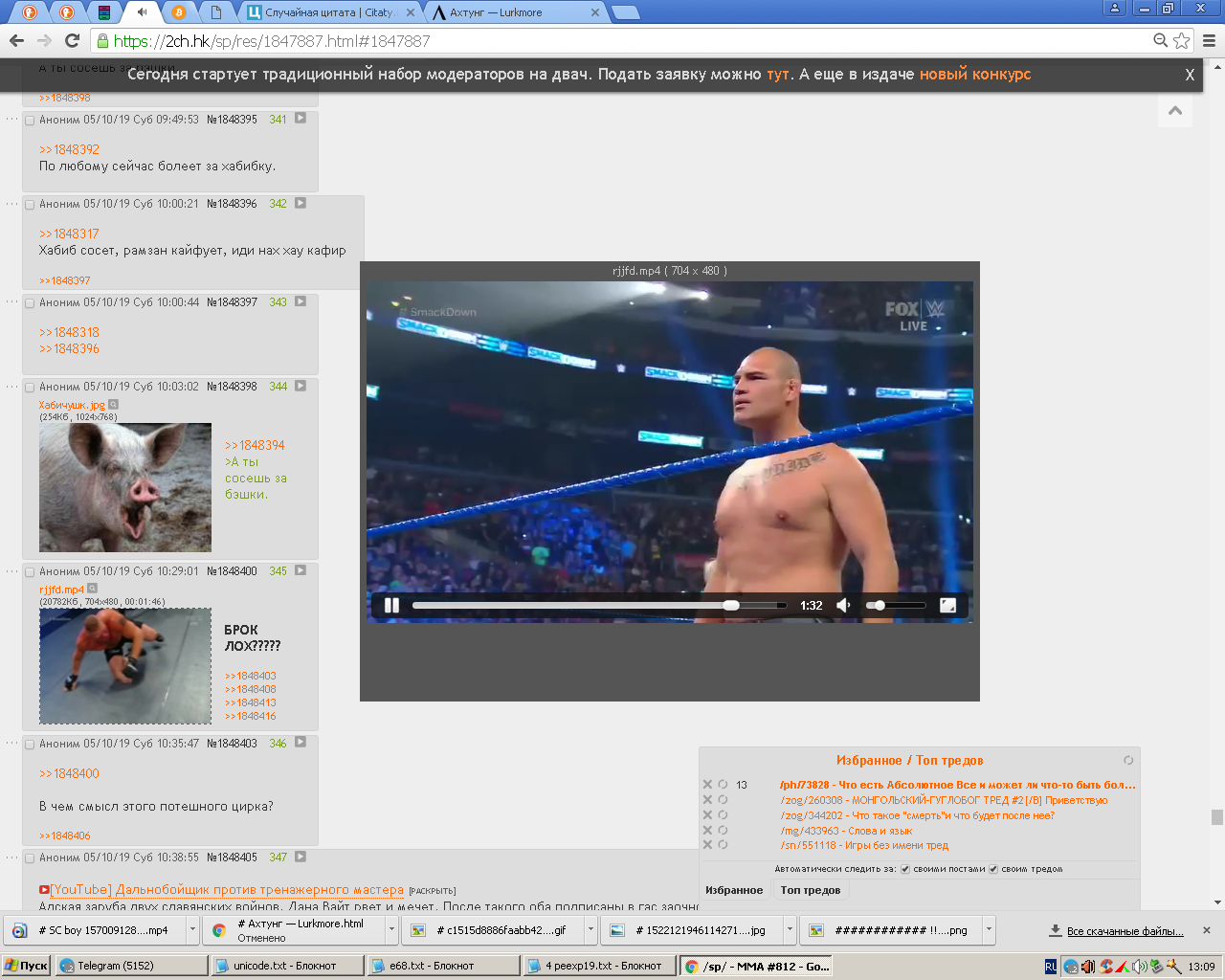
Task: Open the Chrome main menu
Action: 1209,40
